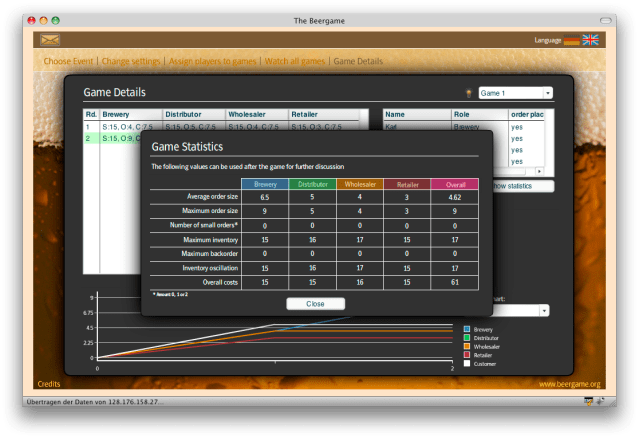Visit www.beergame.org link
This screenshot has height=438, width=639.
[x=569, y=384]
